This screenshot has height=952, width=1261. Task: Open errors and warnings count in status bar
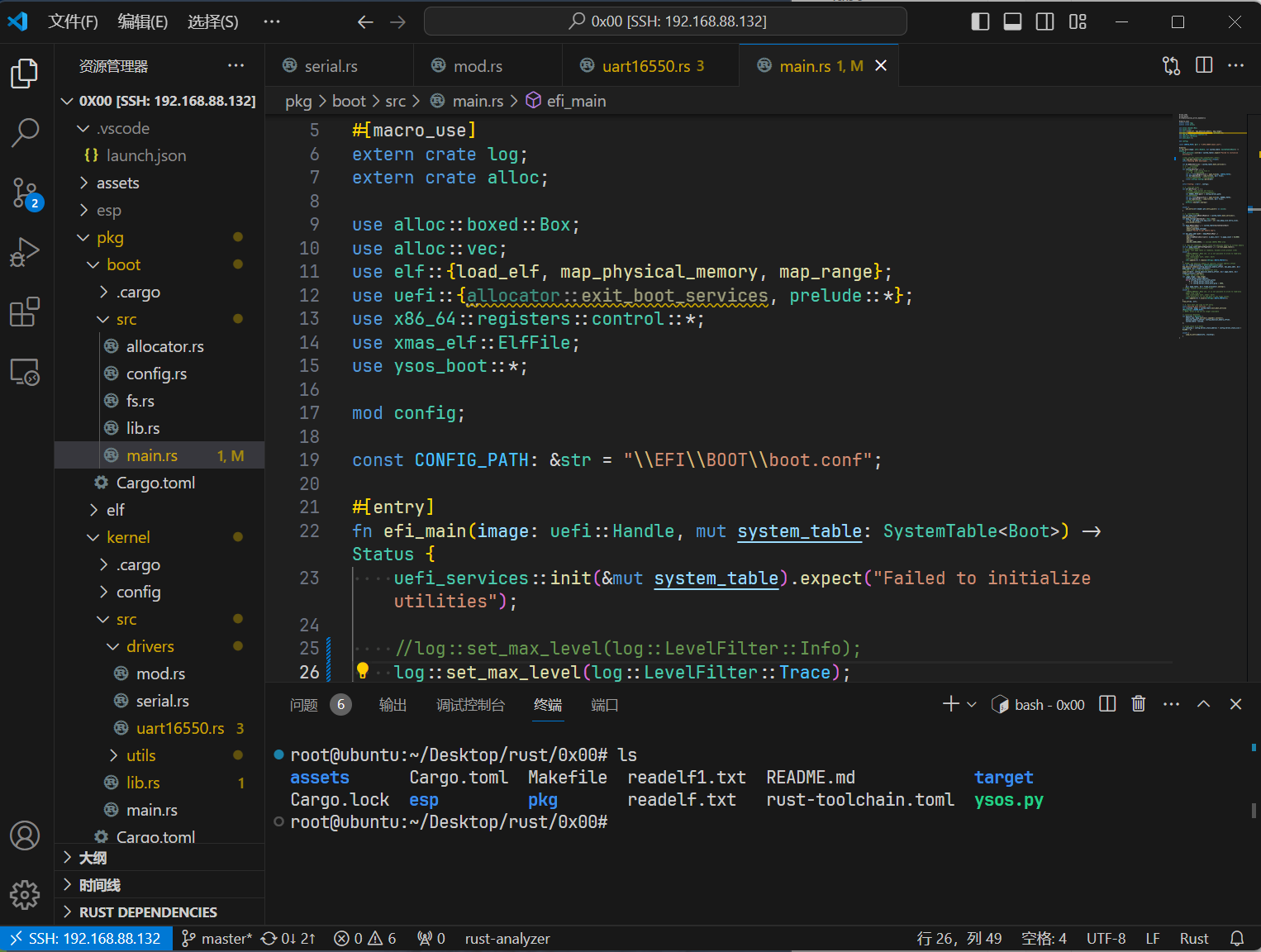tap(365, 939)
